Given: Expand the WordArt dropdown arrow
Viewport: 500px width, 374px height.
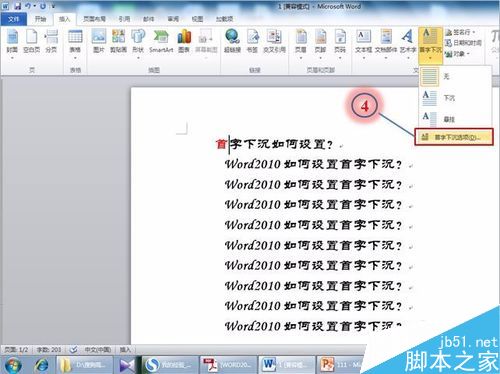Looking at the screenshot, I should 407,58.
